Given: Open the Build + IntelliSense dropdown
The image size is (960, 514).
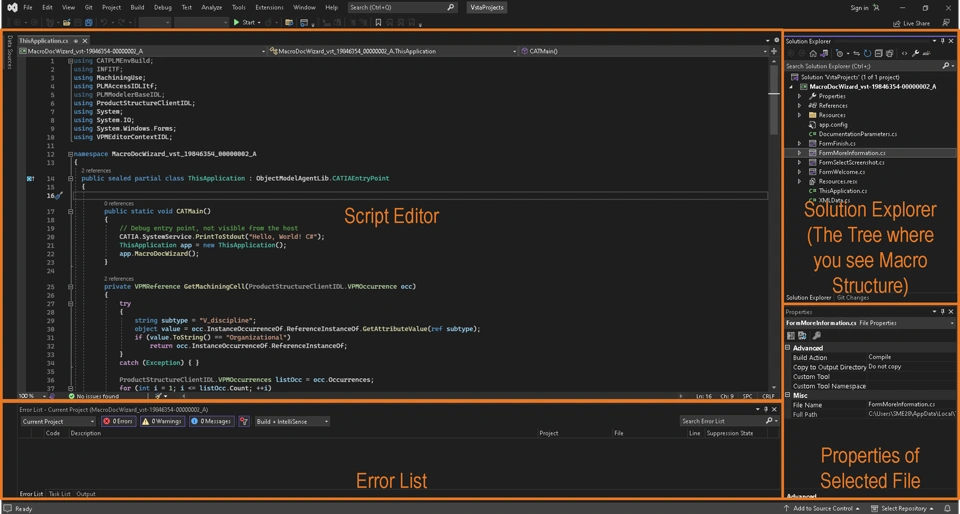Looking at the screenshot, I should [292, 421].
